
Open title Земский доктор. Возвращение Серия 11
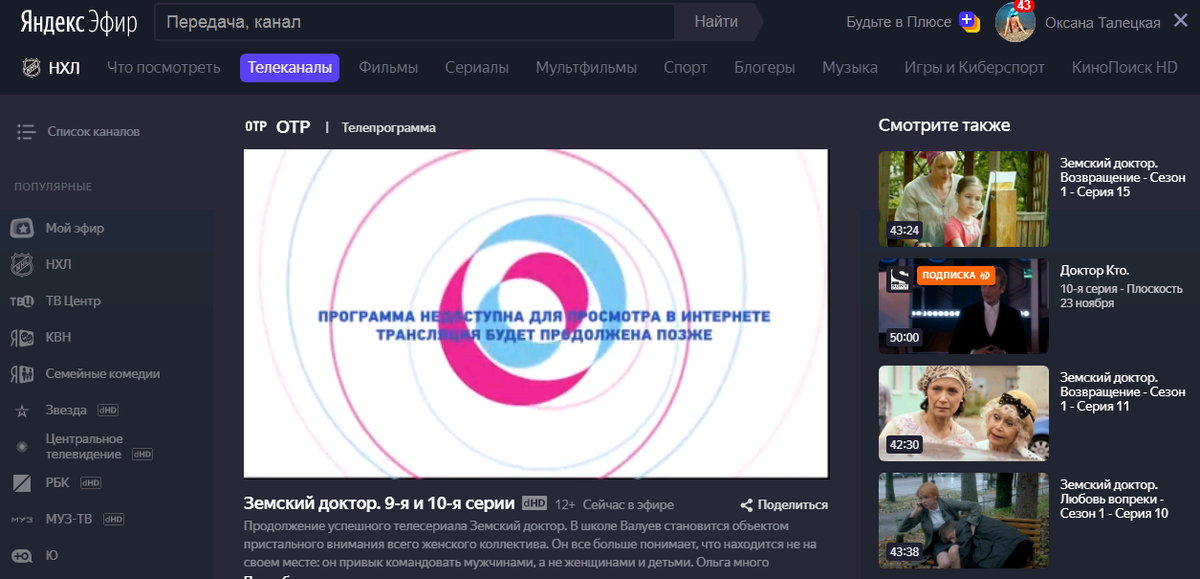pyautogui.click(x=1123, y=392)
